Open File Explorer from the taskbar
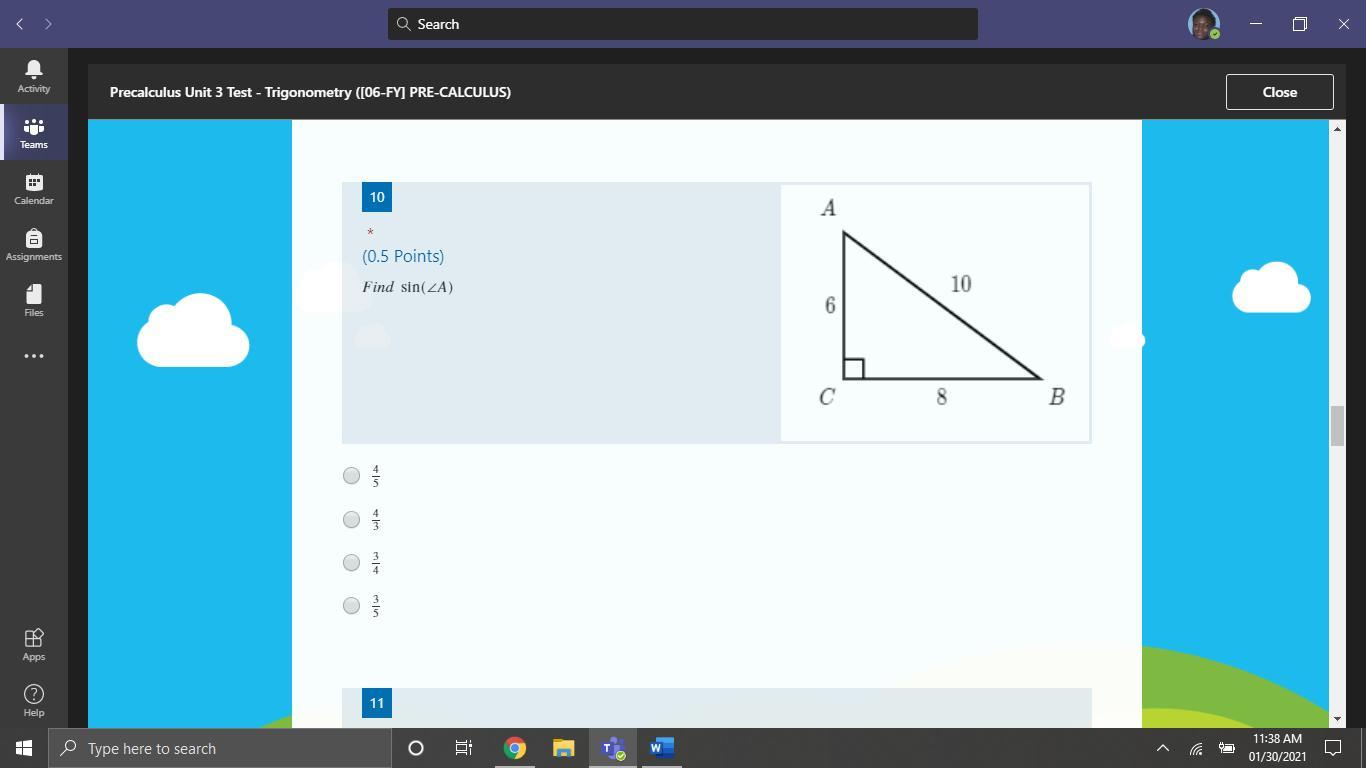 pyautogui.click(x=563, y=748)
